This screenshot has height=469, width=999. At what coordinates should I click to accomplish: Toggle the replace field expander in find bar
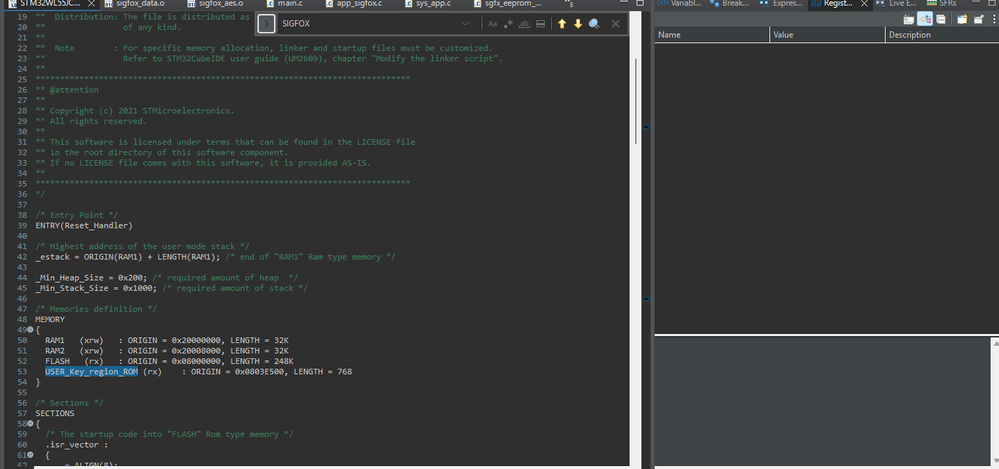coord(266,24)
